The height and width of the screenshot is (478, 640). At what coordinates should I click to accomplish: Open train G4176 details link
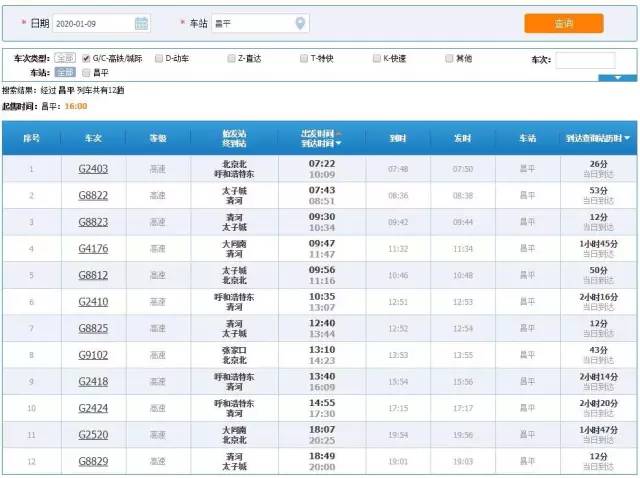(x=93, y=249)
